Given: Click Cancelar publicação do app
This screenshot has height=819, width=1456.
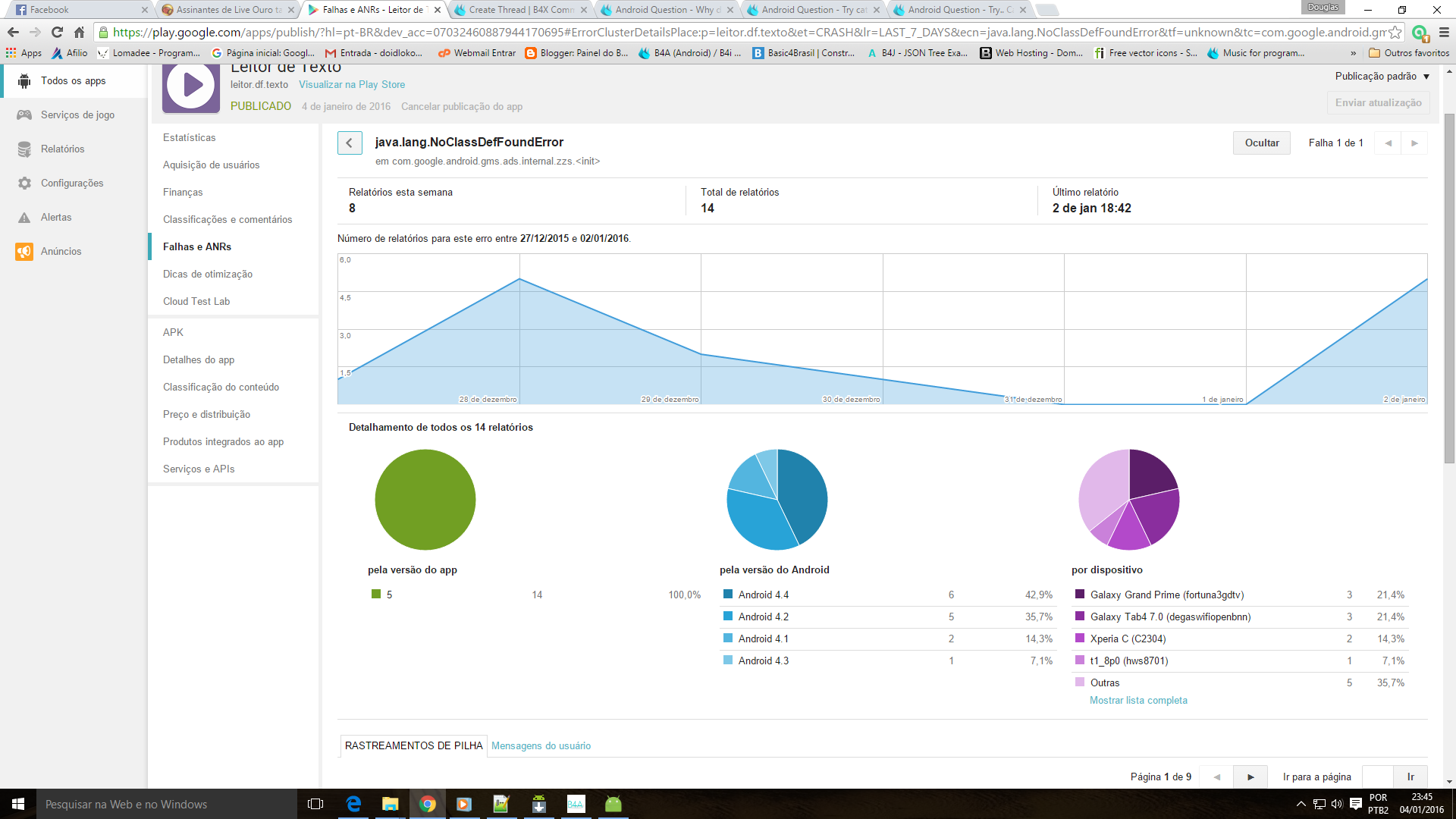Looking at the screenshot, I should click(x=462, y=106).
